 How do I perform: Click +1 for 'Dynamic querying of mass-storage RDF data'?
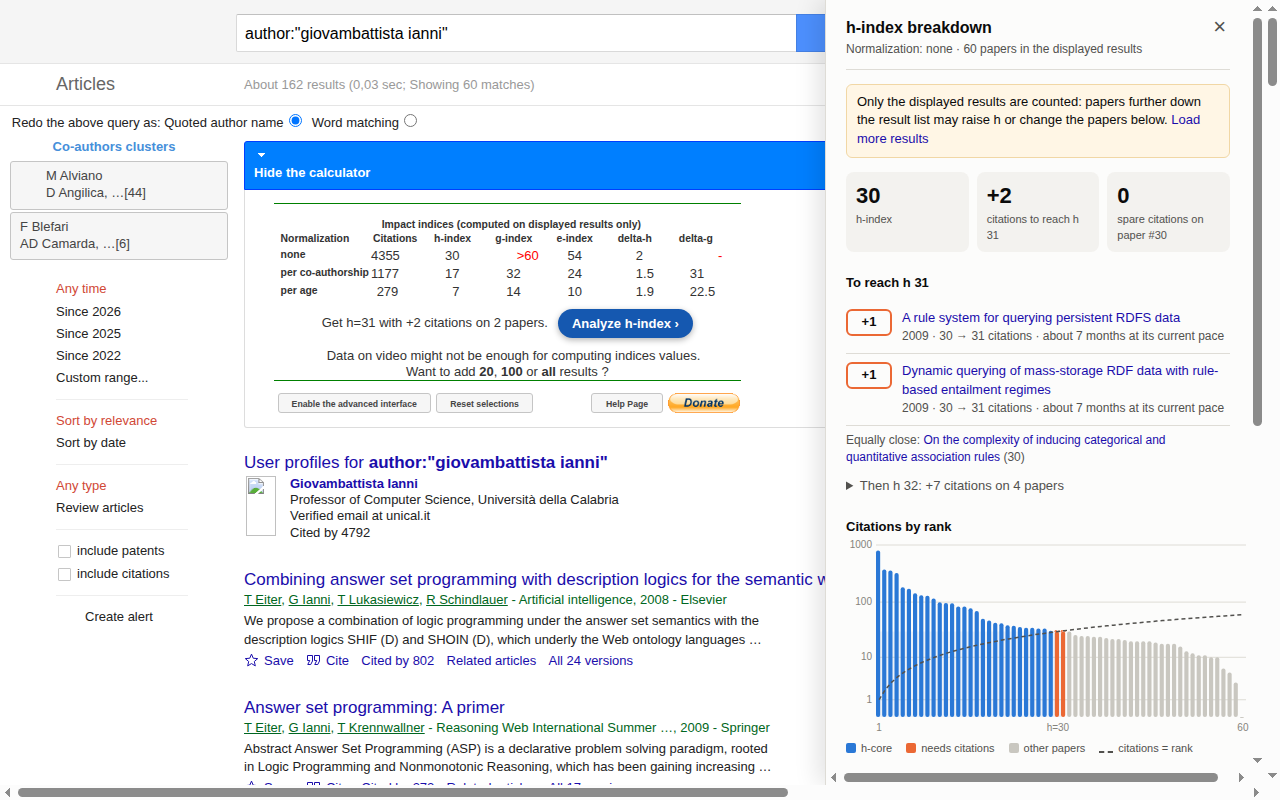pyautogui.click(x=868, y=375)
